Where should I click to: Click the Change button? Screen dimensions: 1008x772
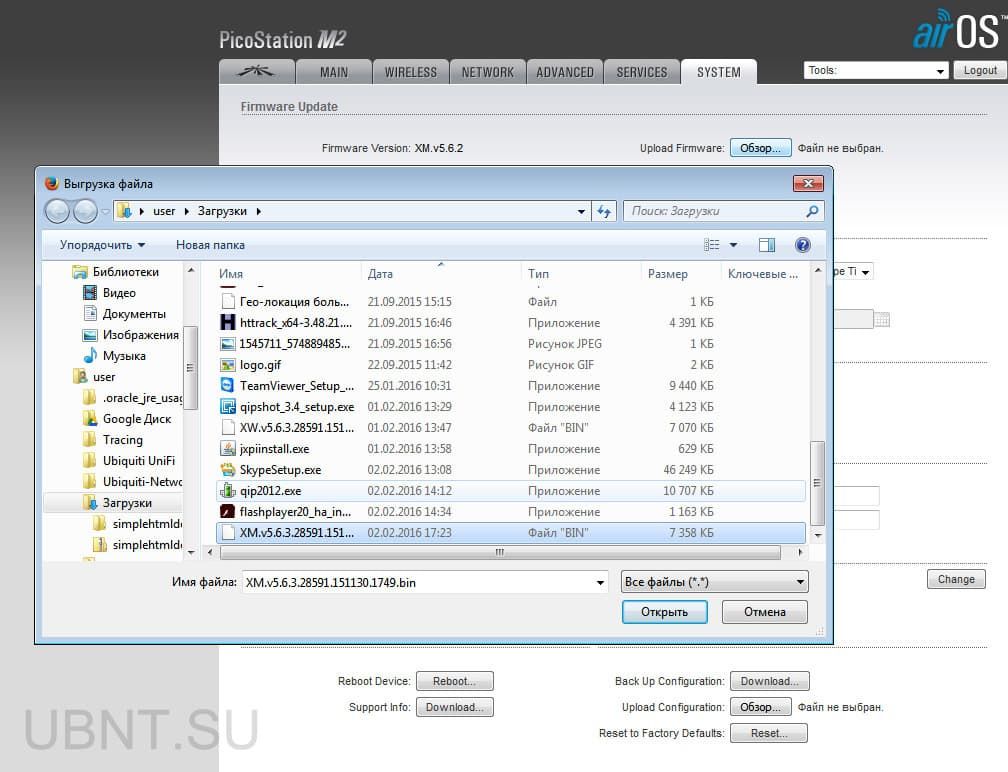click(956, 579)
